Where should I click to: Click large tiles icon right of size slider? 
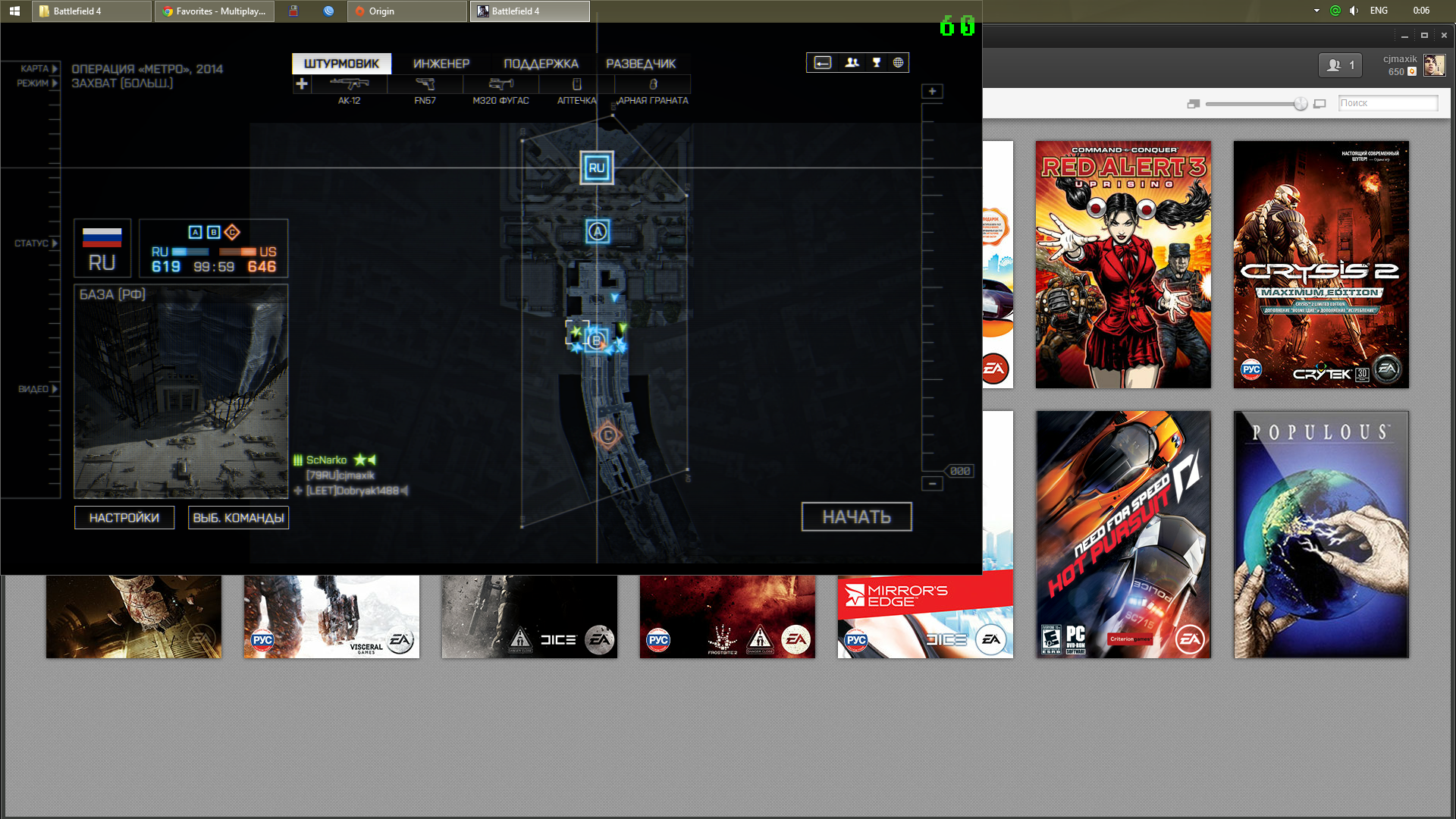(1319, 104)
